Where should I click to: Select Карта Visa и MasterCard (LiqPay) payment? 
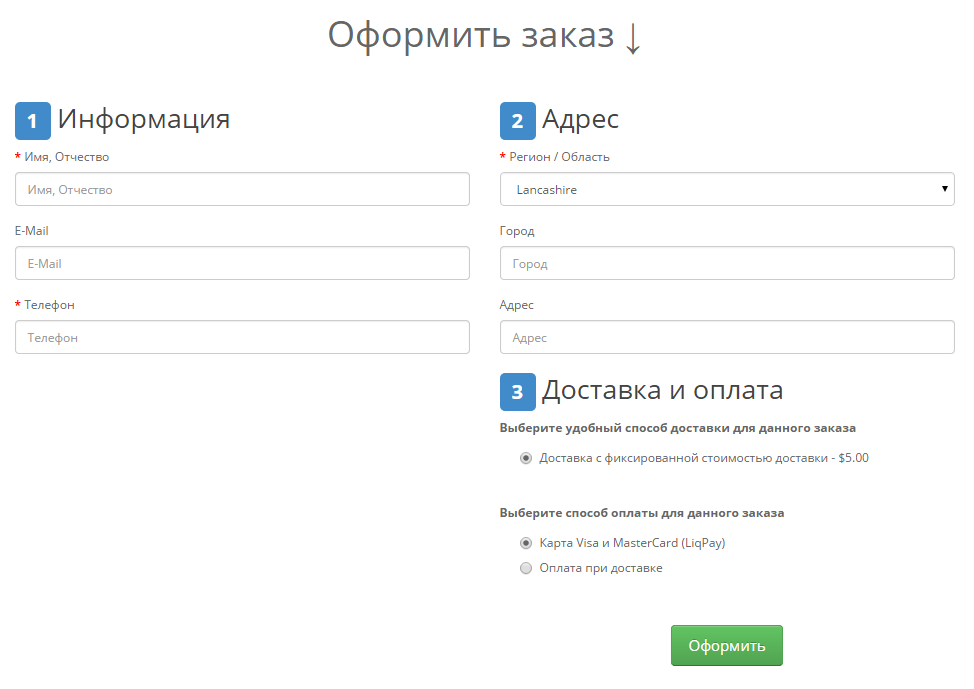[x=526, y=542]
